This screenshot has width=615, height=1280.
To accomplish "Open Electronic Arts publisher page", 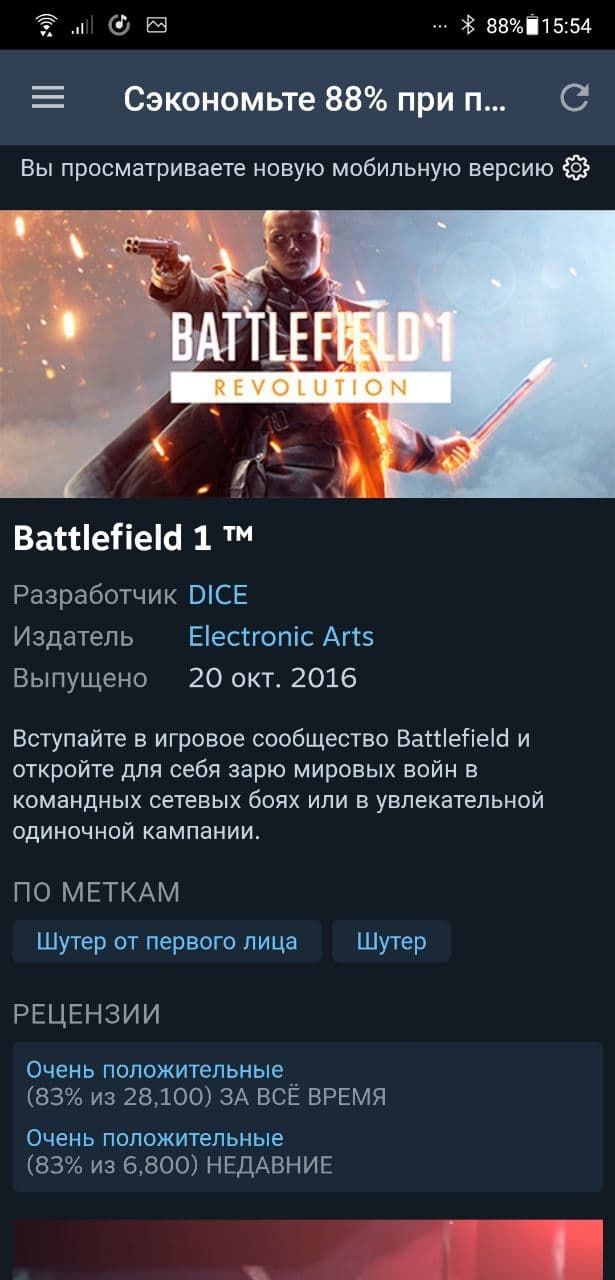I will [281, 636].
